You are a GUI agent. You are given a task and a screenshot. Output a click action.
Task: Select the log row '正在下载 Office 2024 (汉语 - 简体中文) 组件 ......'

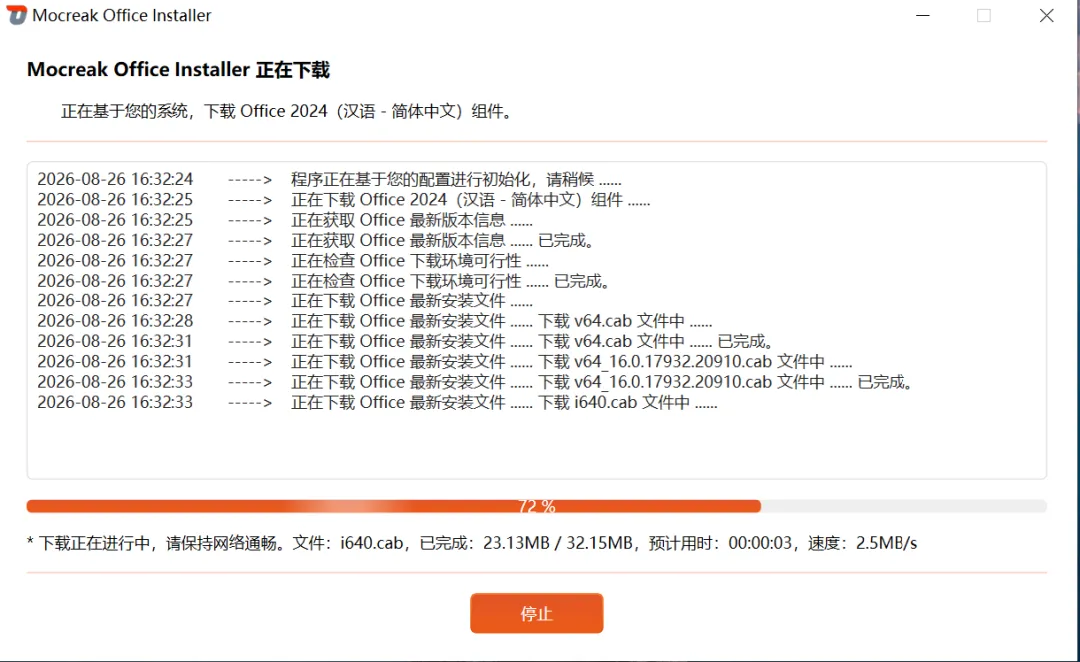point(344,200)
